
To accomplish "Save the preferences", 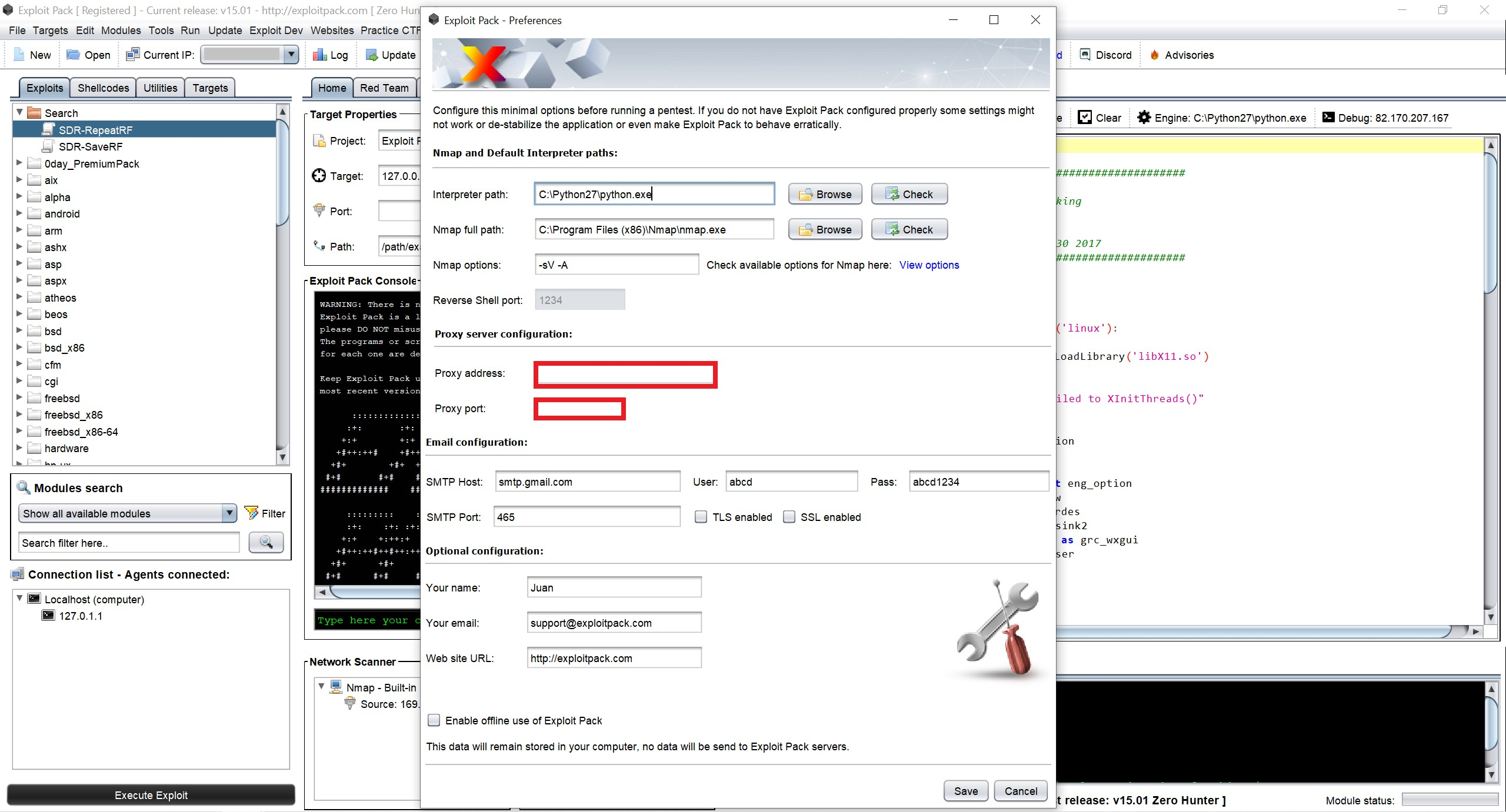I will 965,791.
